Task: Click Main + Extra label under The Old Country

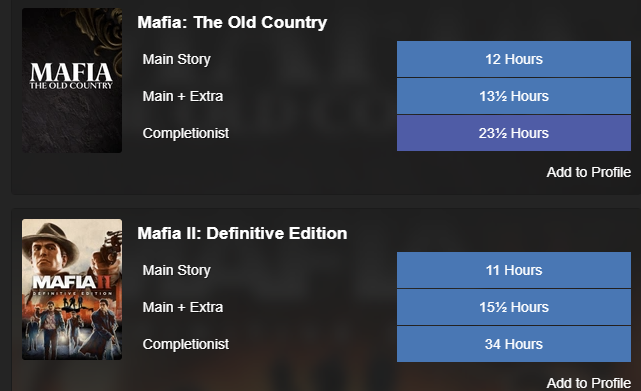Action: click(x=183, y=96)
